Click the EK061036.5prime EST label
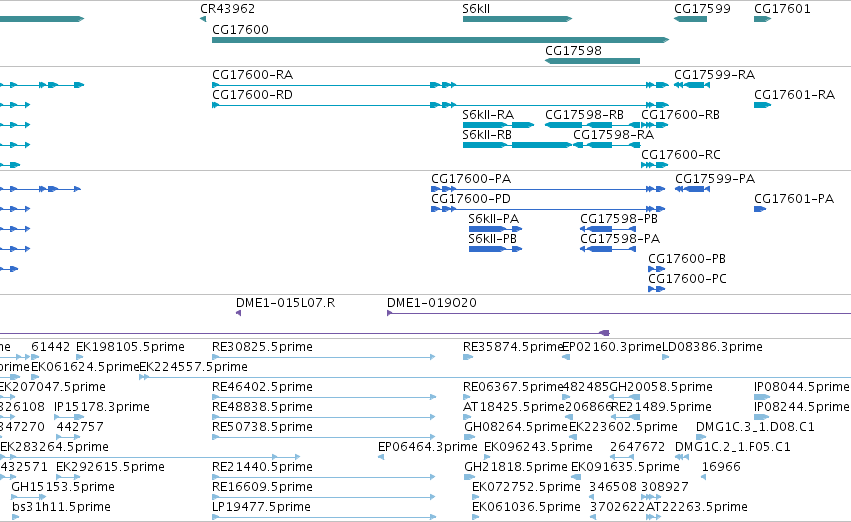Image resolution: width=851 pixels, height=522 pixels. click(x=526, y=507)
